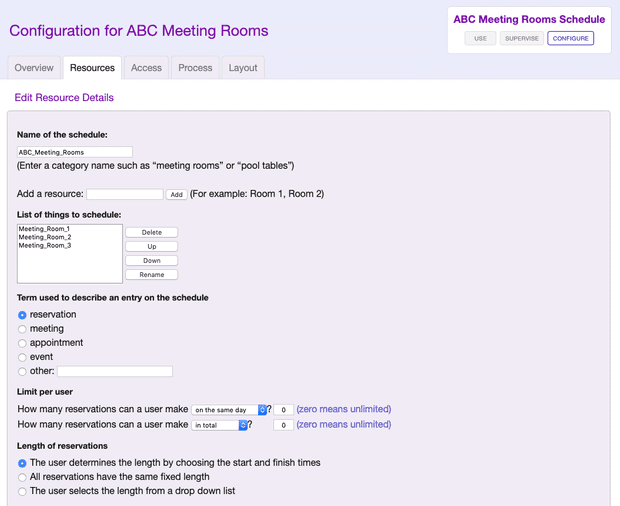Select Meeting_Room_3 in the list
The image size is (620, 506).
45,245
